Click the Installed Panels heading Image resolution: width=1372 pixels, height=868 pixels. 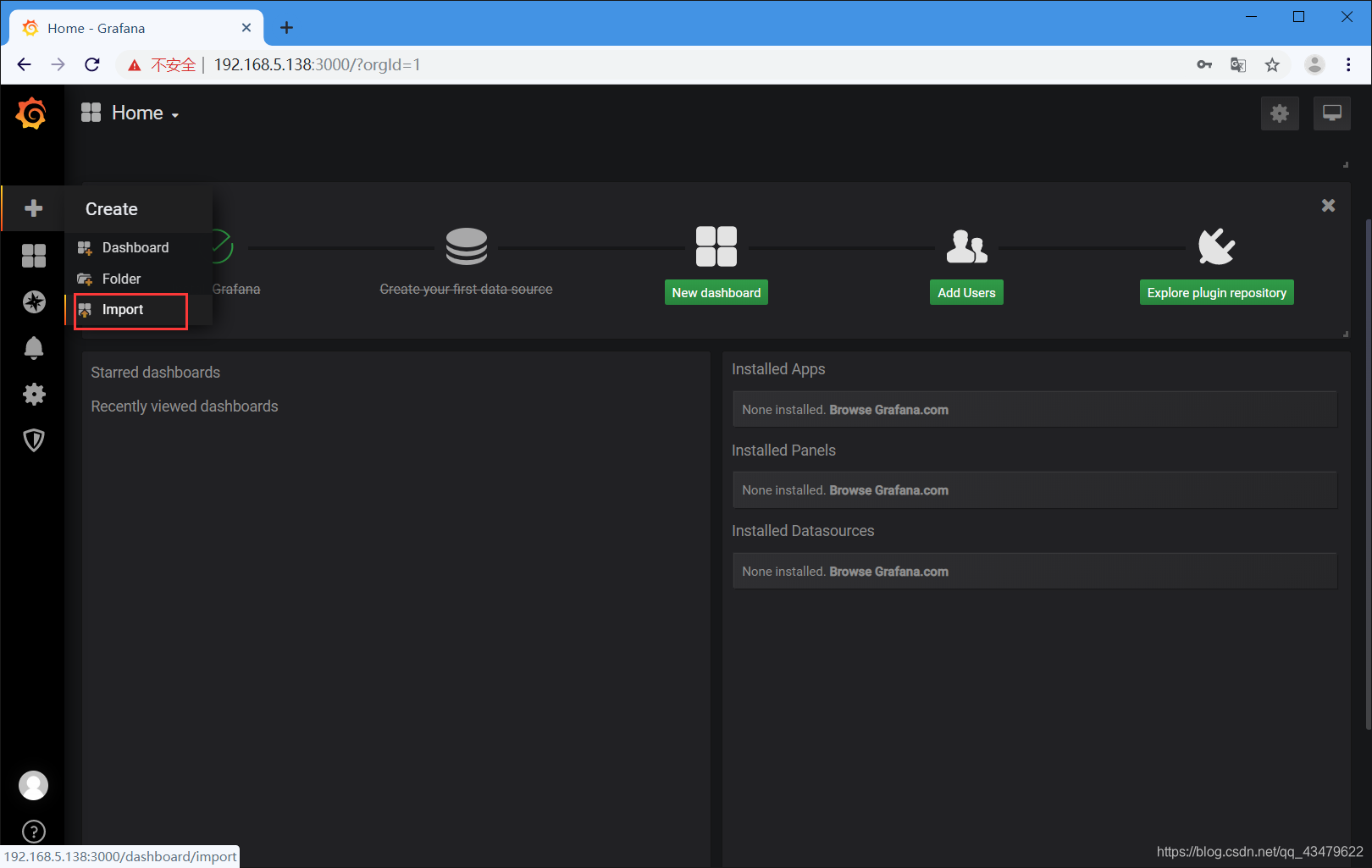point(783,451)
